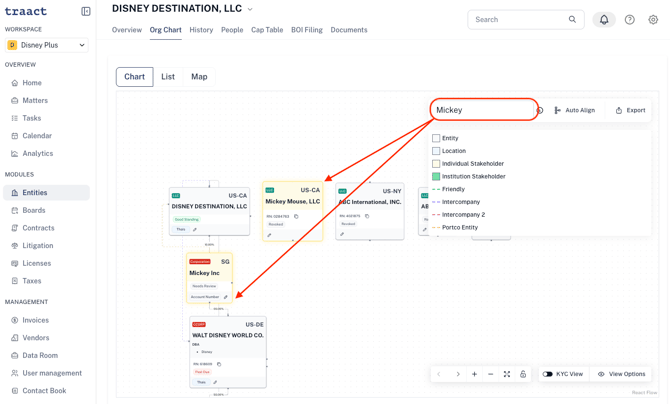Toggle the KYC View switch
Screen dimensions: 670x404
click(x=547, y=374)
